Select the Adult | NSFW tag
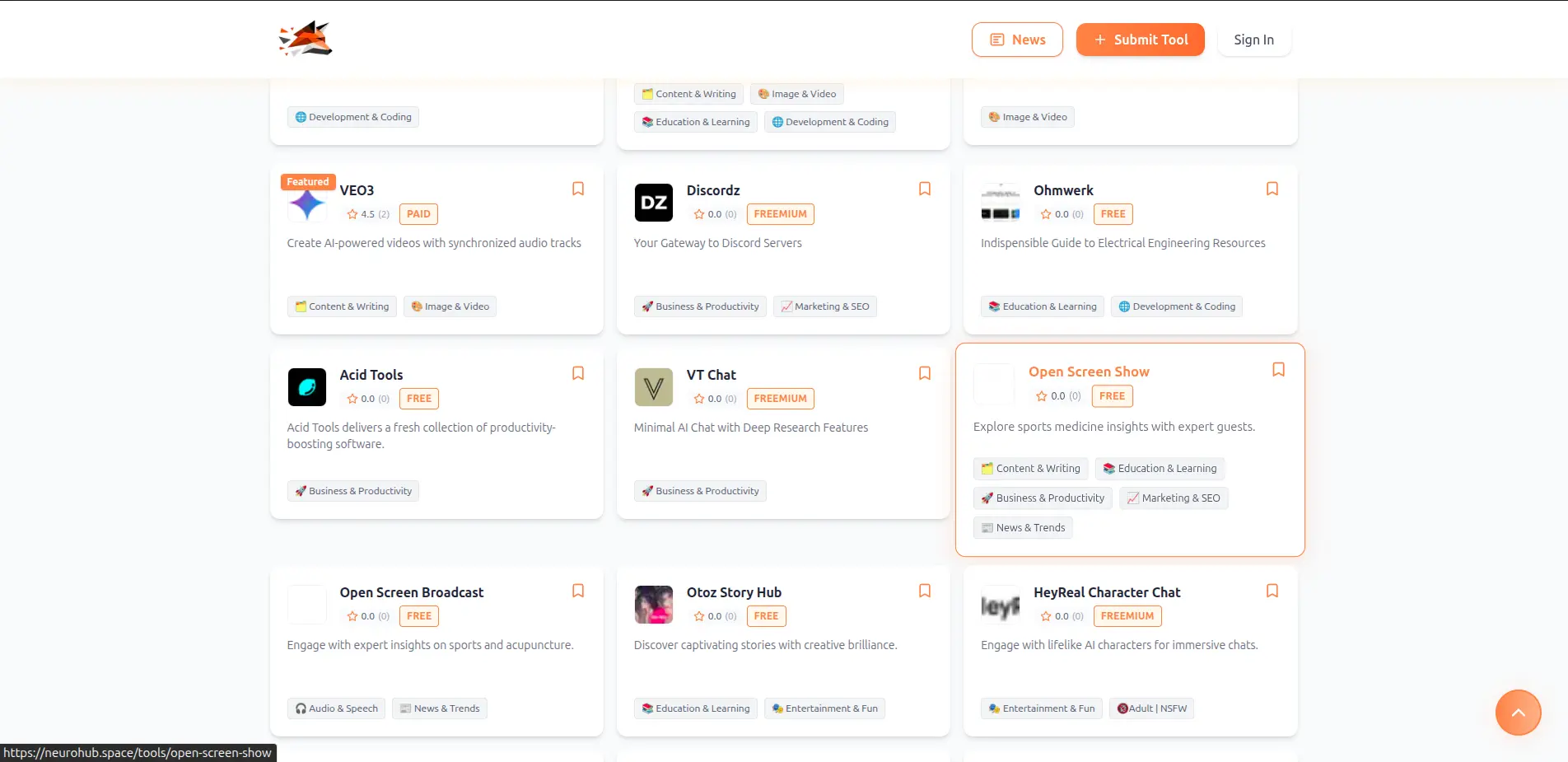The height and width of the screenshot is (762, 1568). point(1151,708)
